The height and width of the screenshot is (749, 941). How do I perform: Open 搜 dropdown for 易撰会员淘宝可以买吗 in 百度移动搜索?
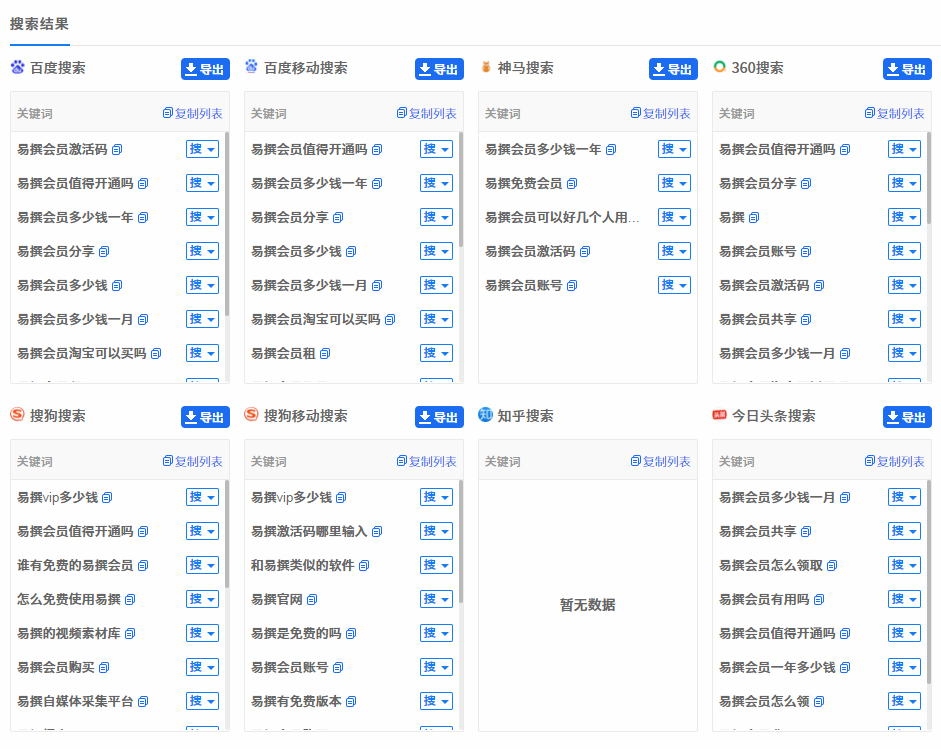436,319
